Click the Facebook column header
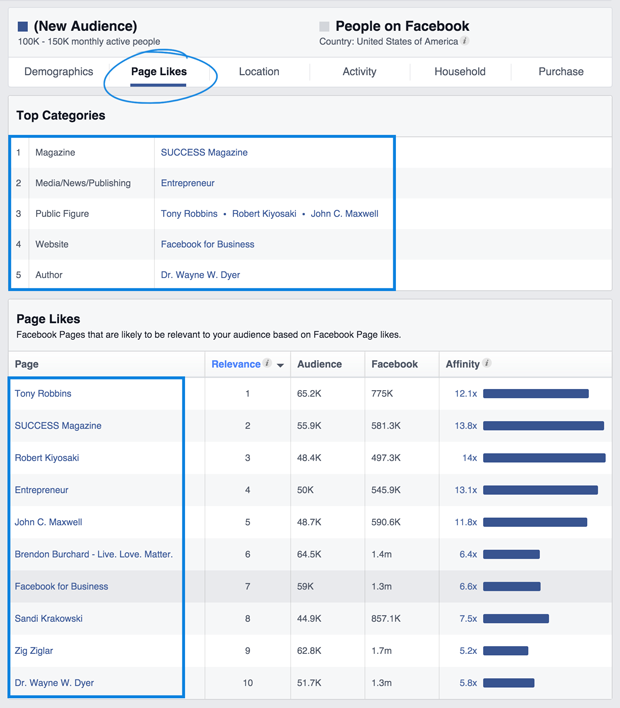 (395, 364)
